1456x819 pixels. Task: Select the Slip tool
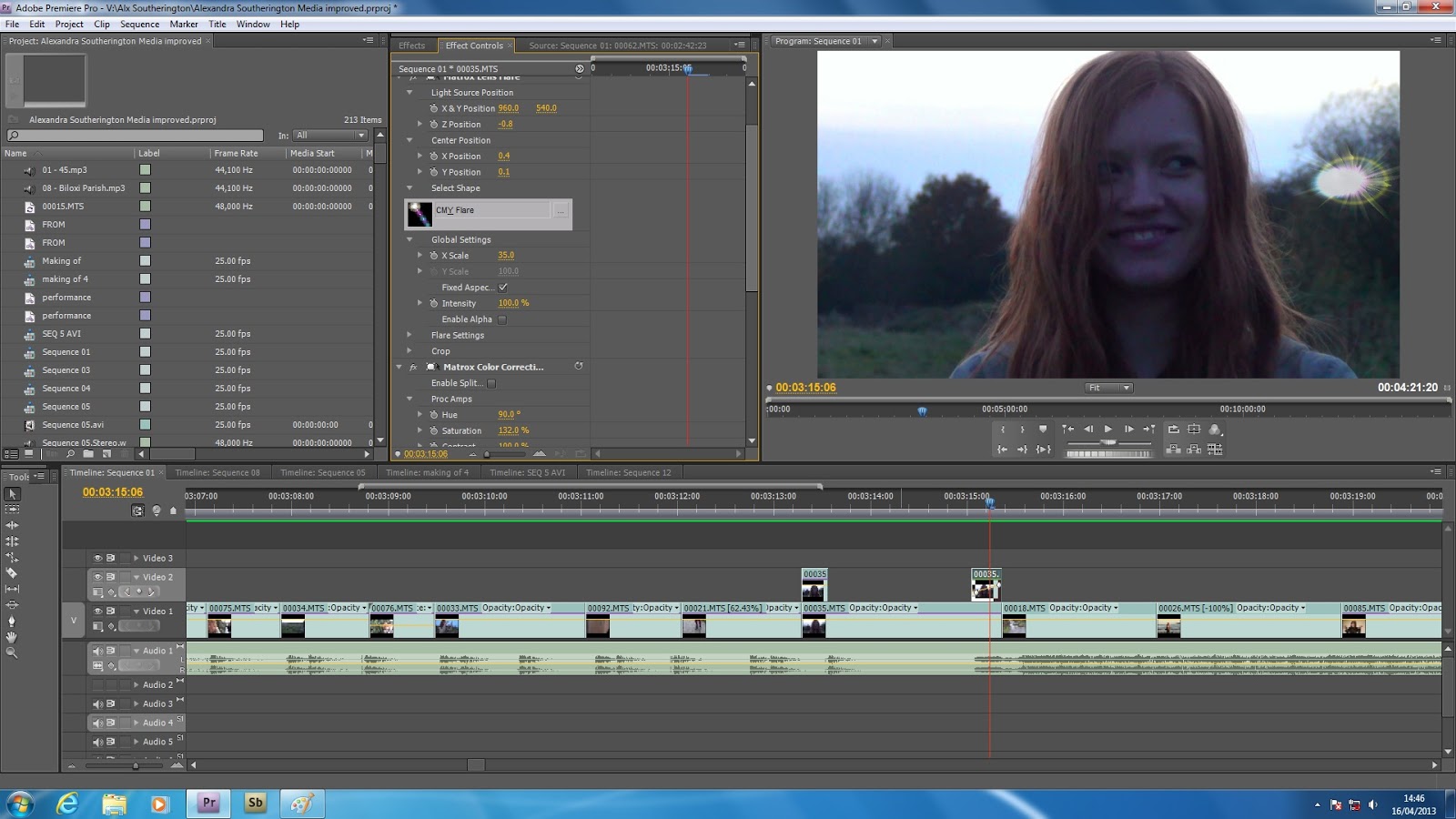[x=12, y=589]
